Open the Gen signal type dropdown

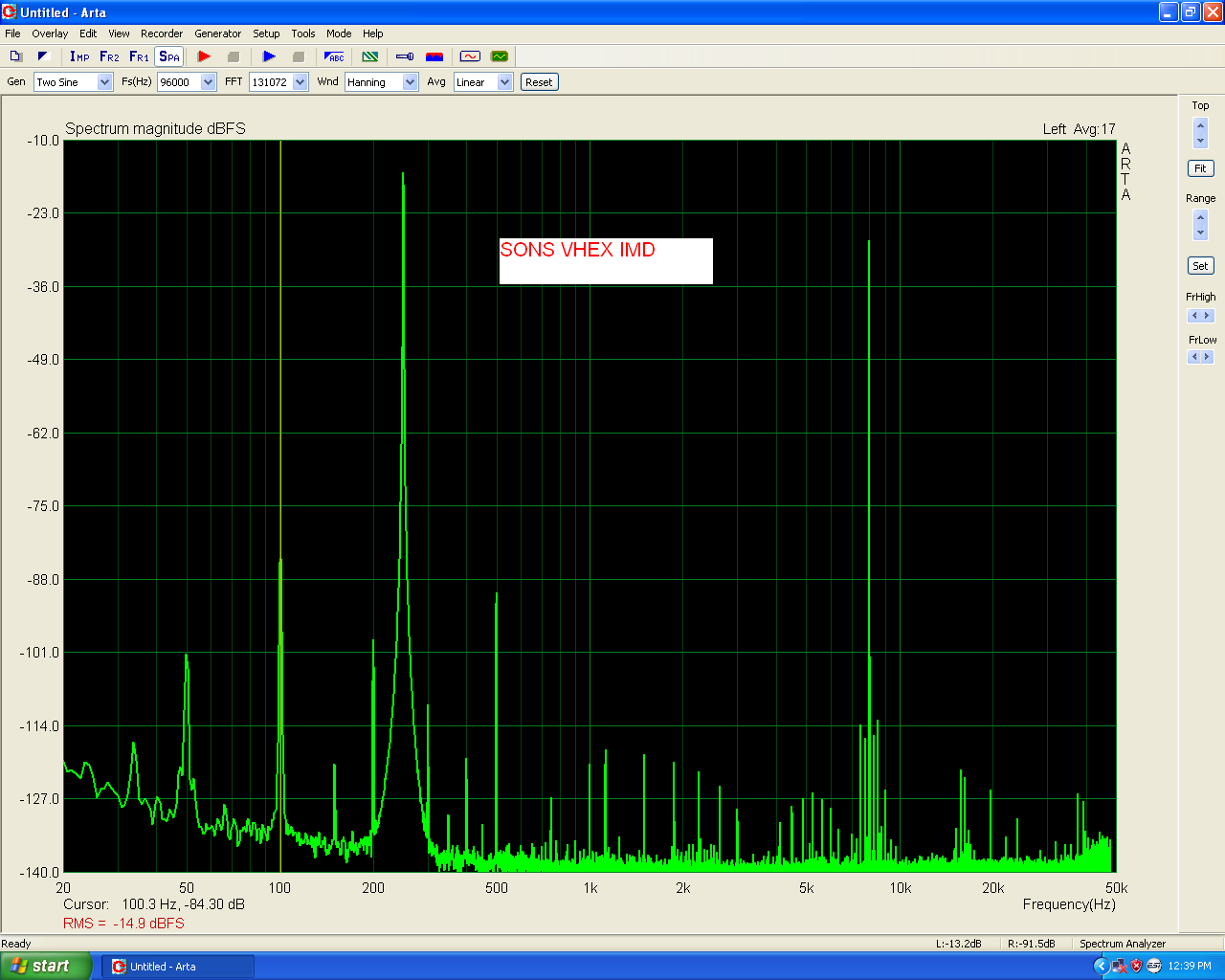pyautogui.click(x=105, y=82)
